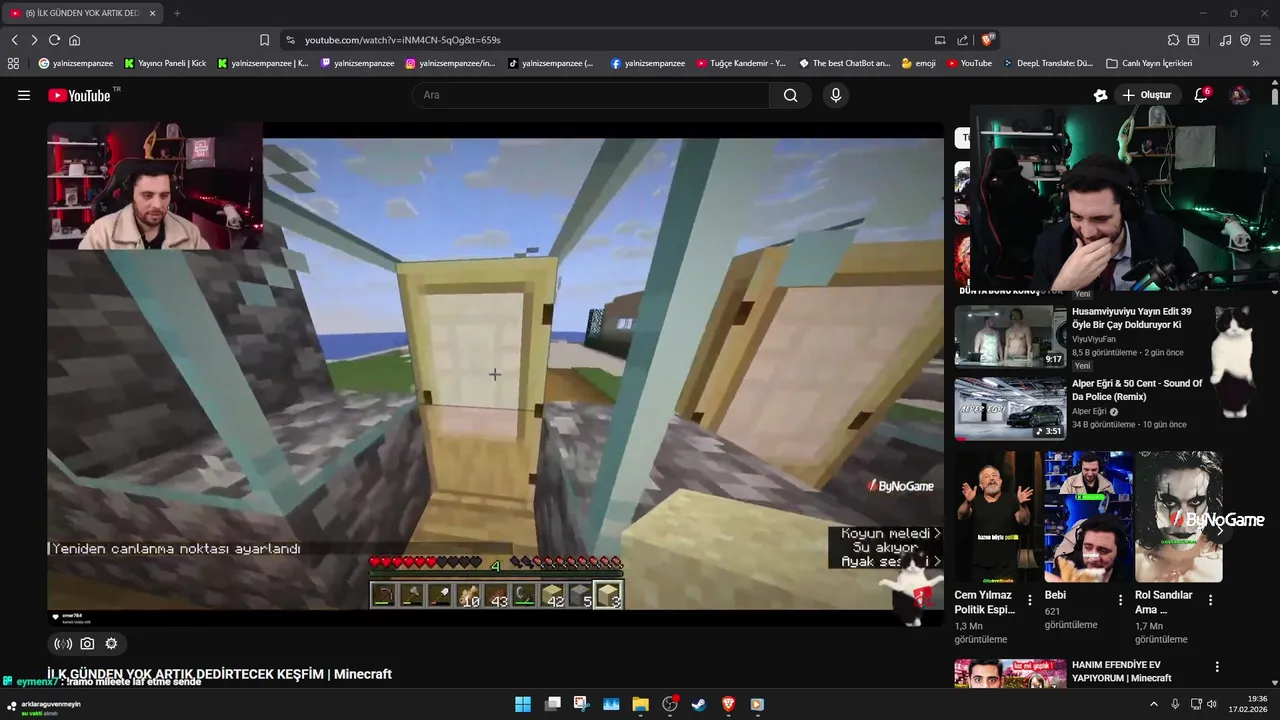Viewport: 1280px width, 720px height.
Task: Open 'Yayıncı Paneli | Kick' bookmark
Action: [x=165, y=63]
